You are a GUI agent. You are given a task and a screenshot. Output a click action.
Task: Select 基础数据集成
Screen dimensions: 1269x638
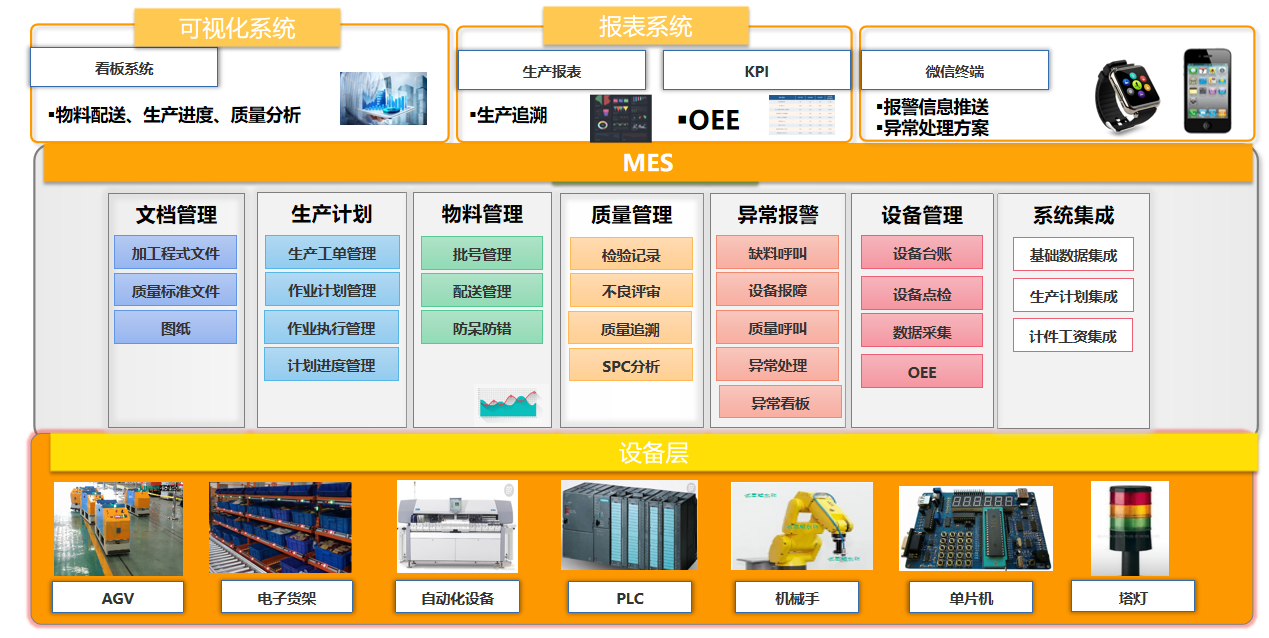pyautogui.click(x=1073, y=254)
